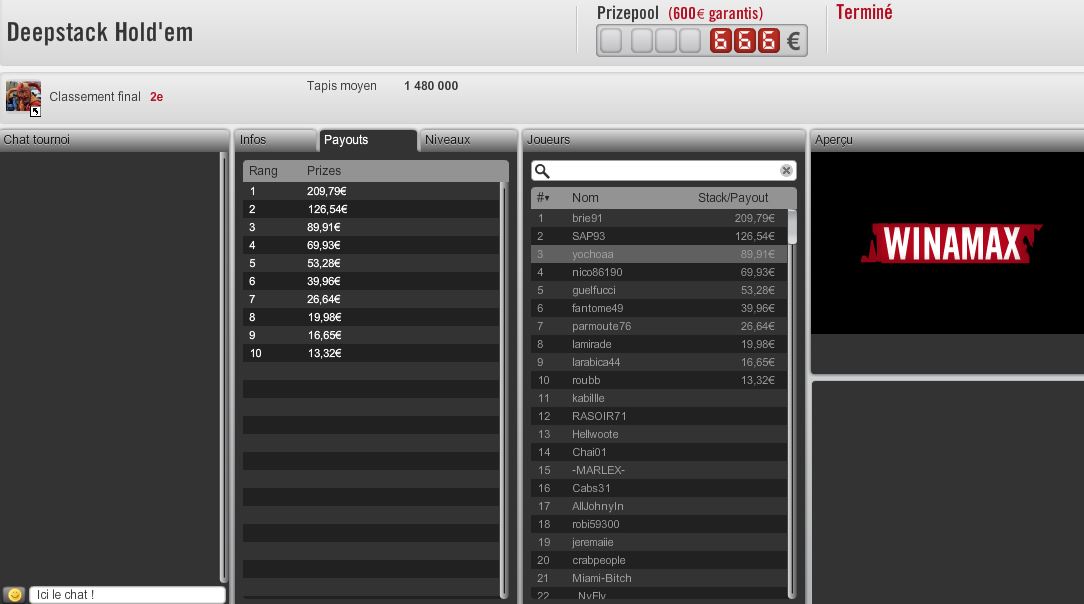Click the 69,93€ prize in Payouts table
The width and height of the screenshot is (1084, 604).
coord(324,245)
